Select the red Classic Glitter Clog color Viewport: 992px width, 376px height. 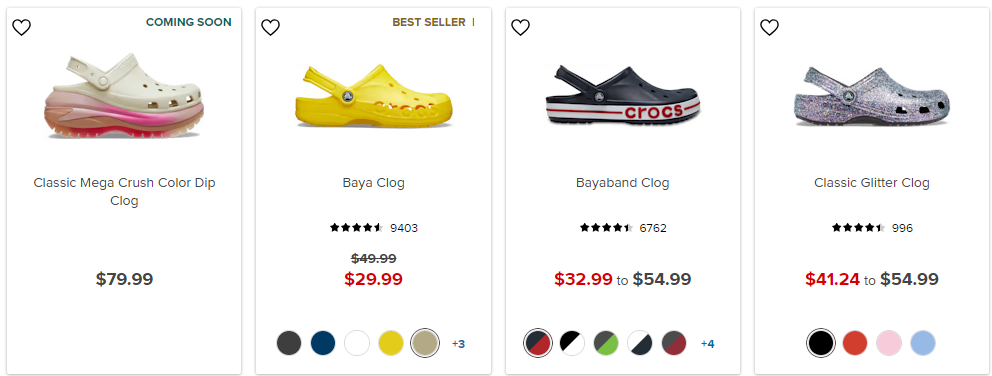pyautogui.click(x=855, y=343)
